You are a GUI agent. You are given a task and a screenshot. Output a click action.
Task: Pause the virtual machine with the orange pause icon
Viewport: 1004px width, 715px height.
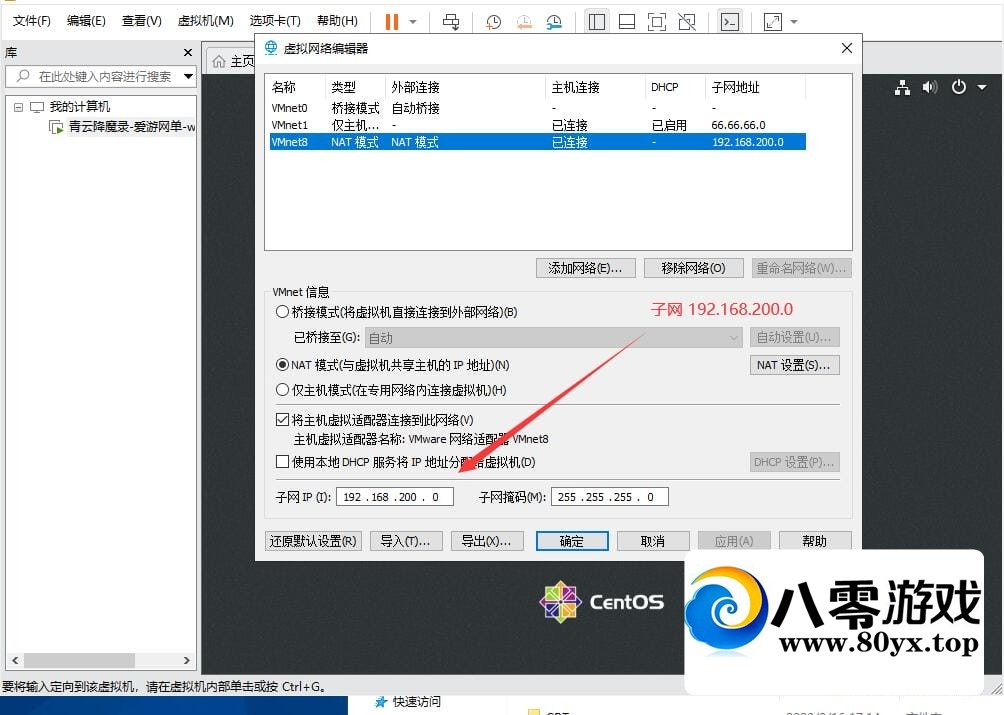tap(392, 22)
